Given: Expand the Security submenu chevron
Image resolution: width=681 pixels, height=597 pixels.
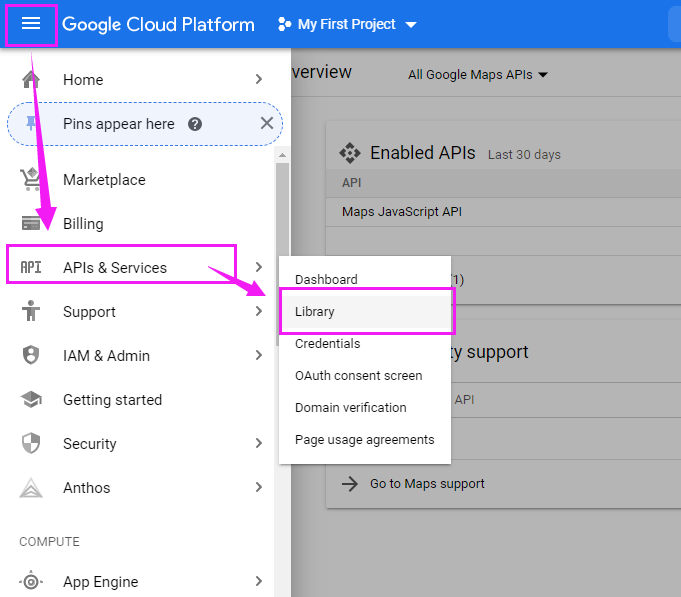Looking at the screenshot, I should 259,443.
